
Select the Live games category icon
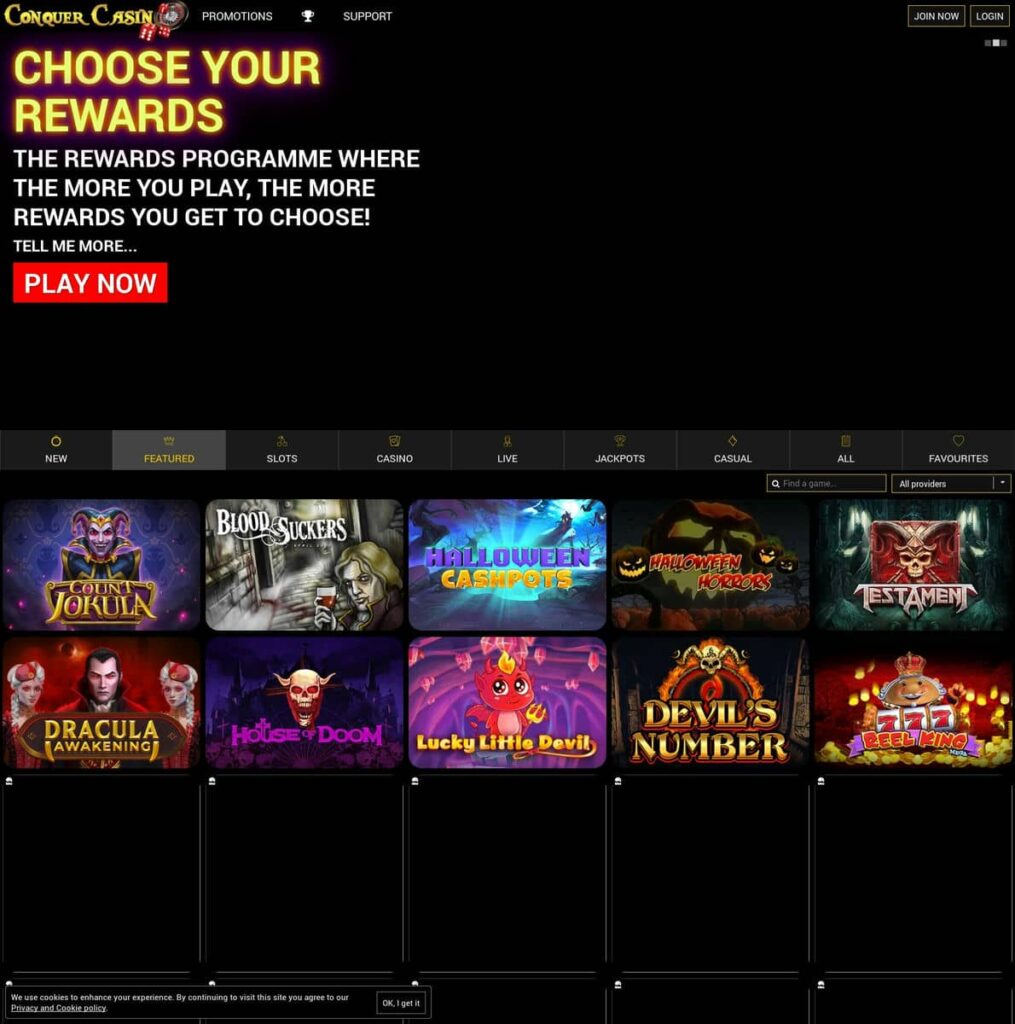pos(508,441)
